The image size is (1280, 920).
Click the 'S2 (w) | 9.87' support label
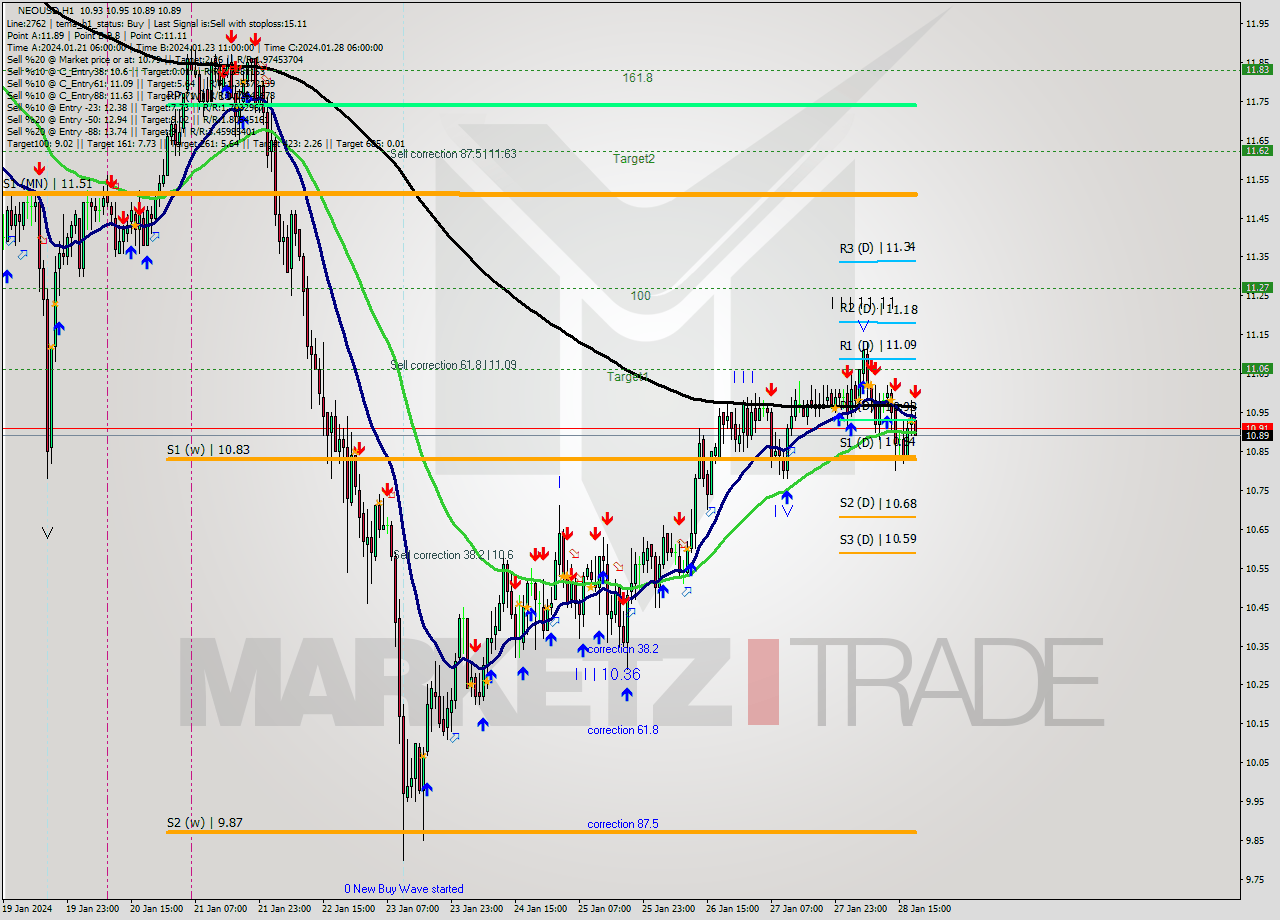coord(204,823)
